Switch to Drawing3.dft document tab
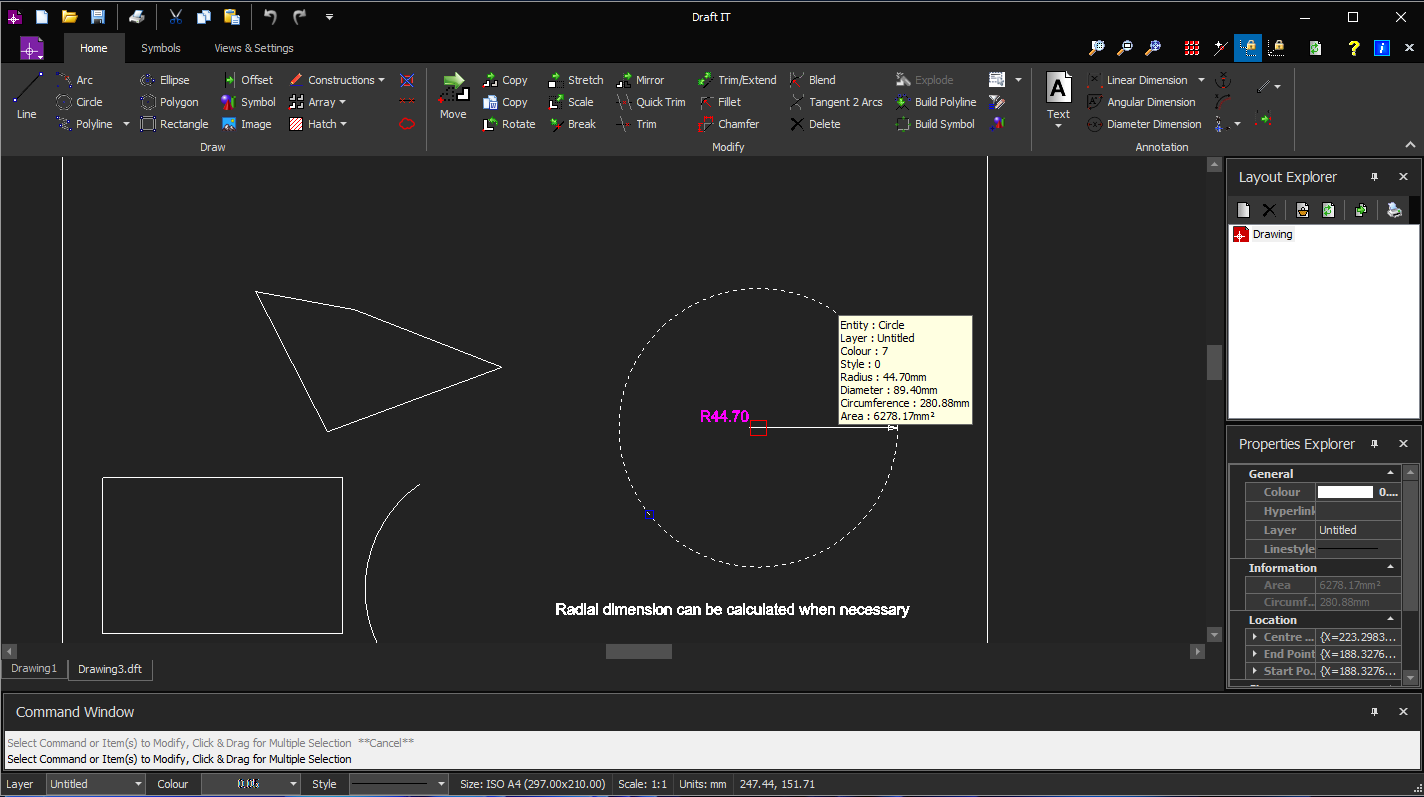Screen dimensions: 1424x797 pyautogui.click(x=111, y=669)
